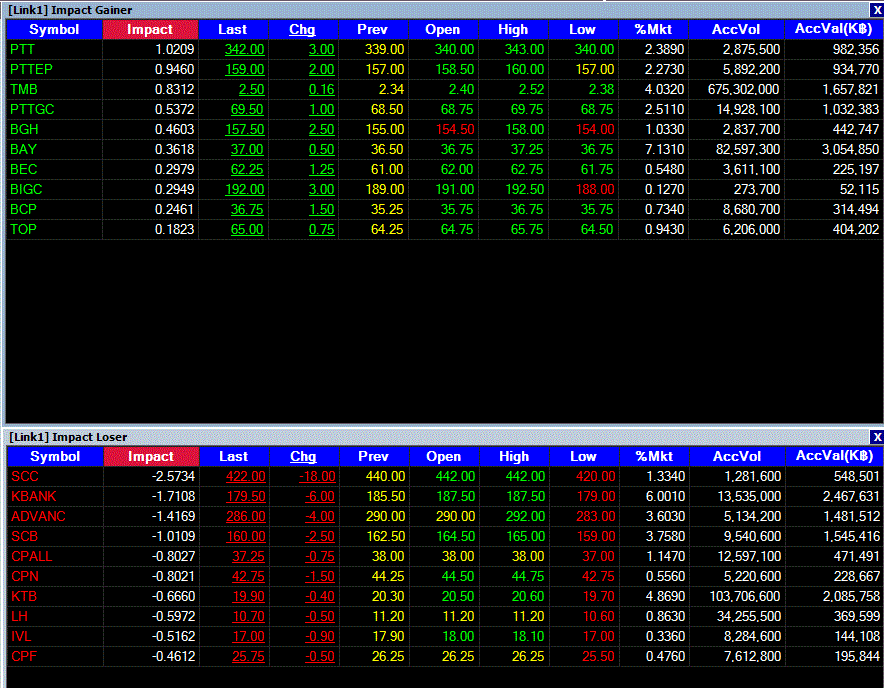Click BEC change value 1.25
Screen dimensions: 884x688
321,170
